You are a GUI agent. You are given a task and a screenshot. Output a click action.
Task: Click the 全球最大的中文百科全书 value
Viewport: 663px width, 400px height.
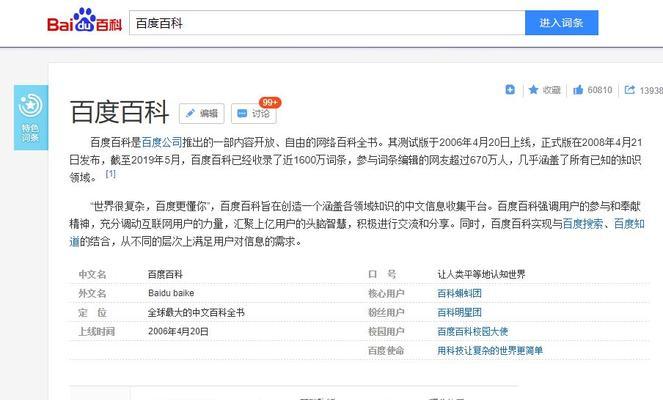[x=196, y=312]
